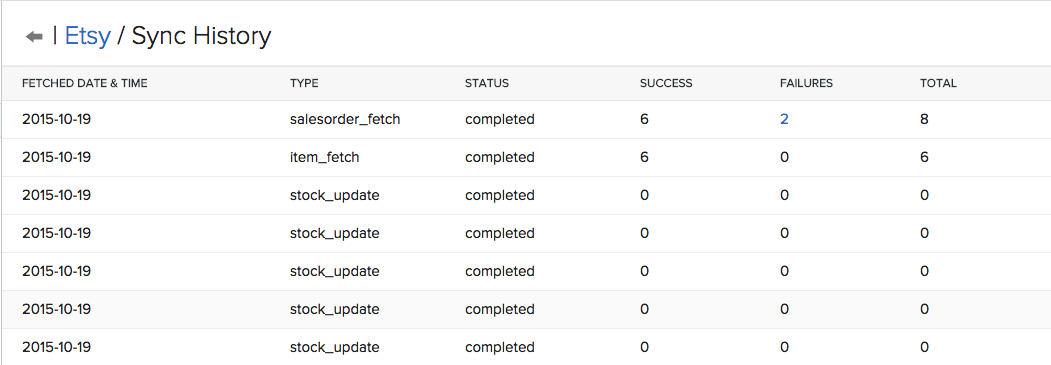Image resolution: width=1051 pixels, height=365 pixels.
Task: Click the Type column header
Action: (304, 84)
